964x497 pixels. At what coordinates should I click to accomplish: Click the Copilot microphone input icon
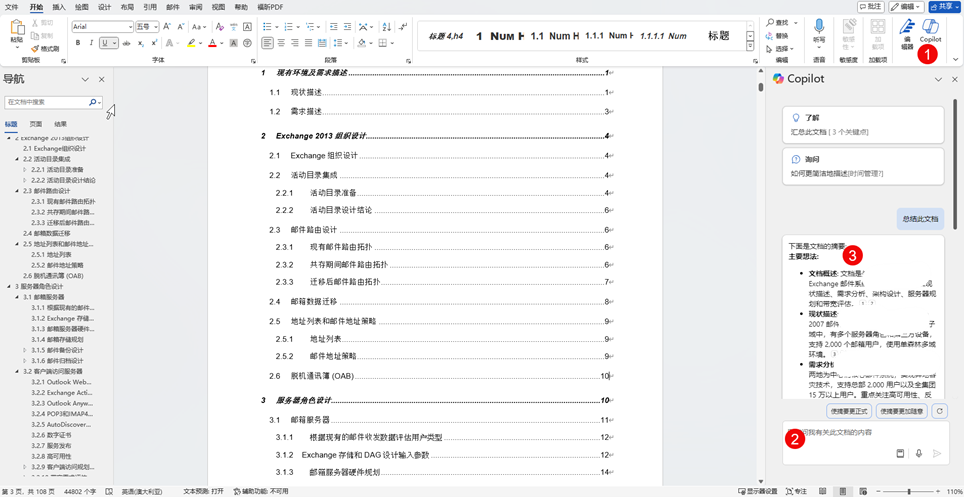(x=919, y=453)
